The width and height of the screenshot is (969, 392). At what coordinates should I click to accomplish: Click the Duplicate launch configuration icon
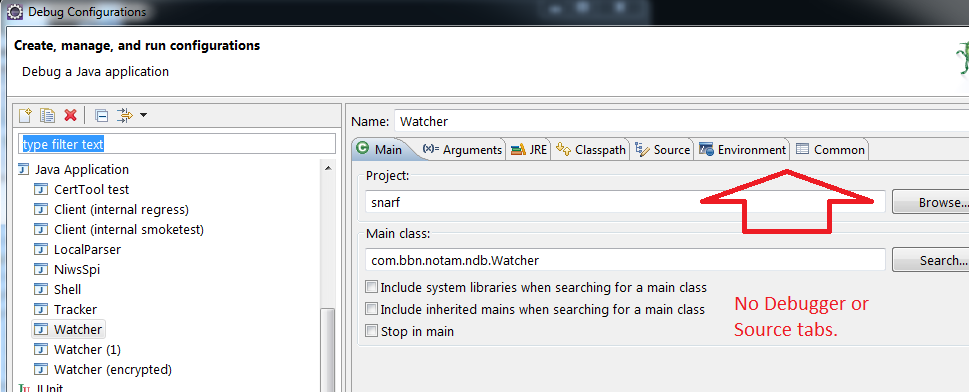[48, 115]
